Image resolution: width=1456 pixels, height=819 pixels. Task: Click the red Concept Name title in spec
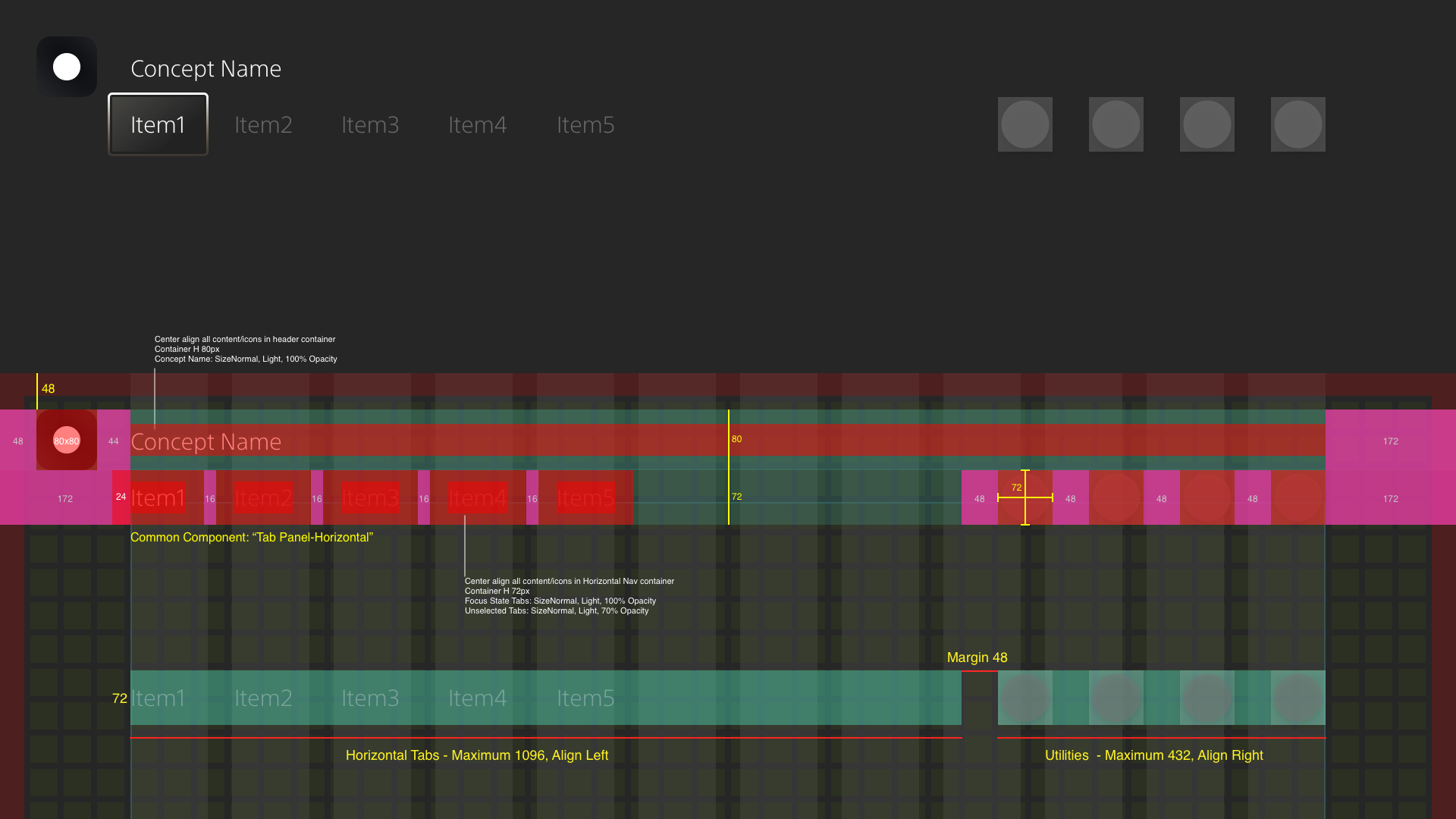pyautogui.click(x=206, y=441)
